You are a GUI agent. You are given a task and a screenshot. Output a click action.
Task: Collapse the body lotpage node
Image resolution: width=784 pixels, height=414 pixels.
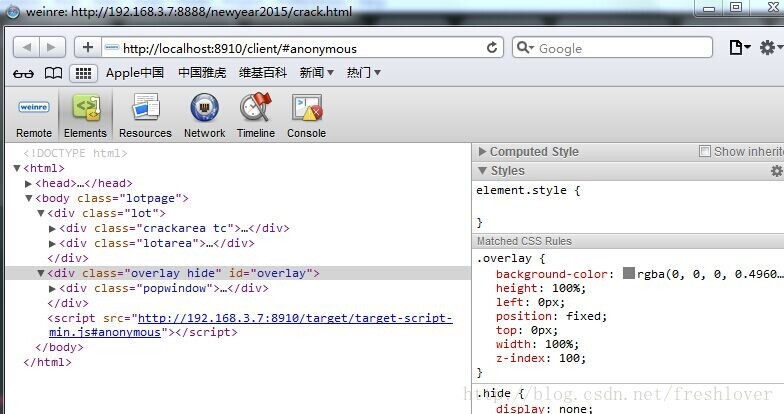(29, 198)
